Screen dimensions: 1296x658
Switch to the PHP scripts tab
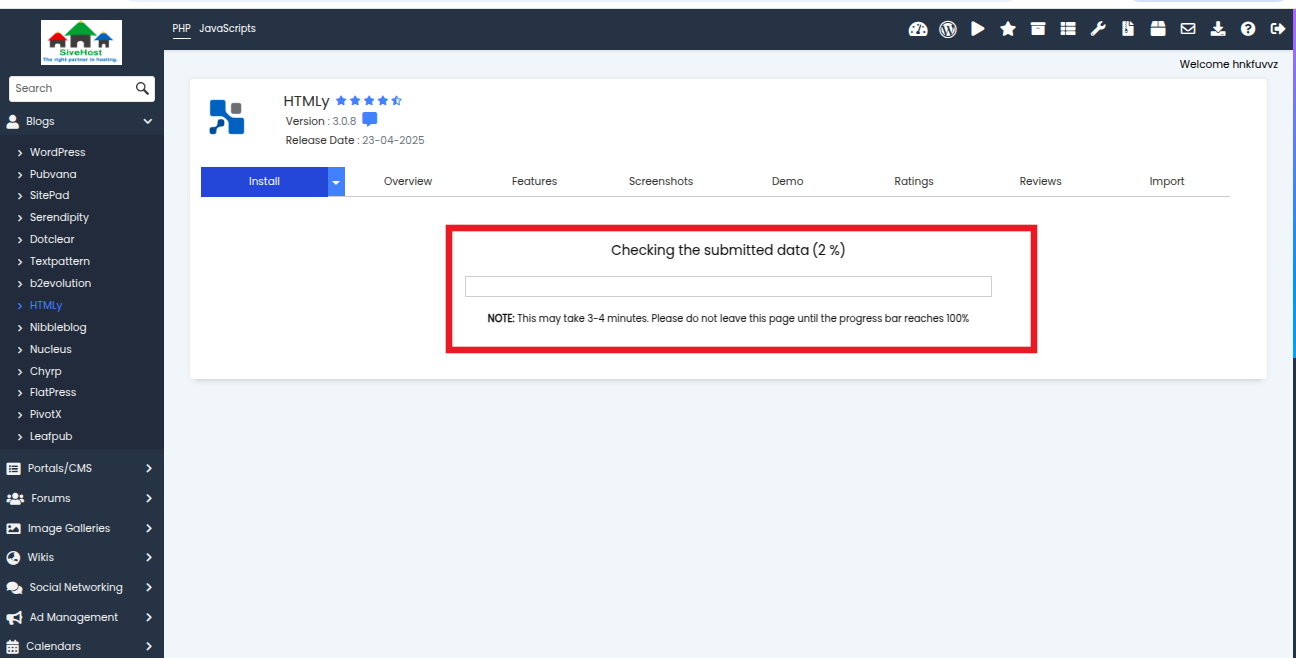tap(181, 28)
